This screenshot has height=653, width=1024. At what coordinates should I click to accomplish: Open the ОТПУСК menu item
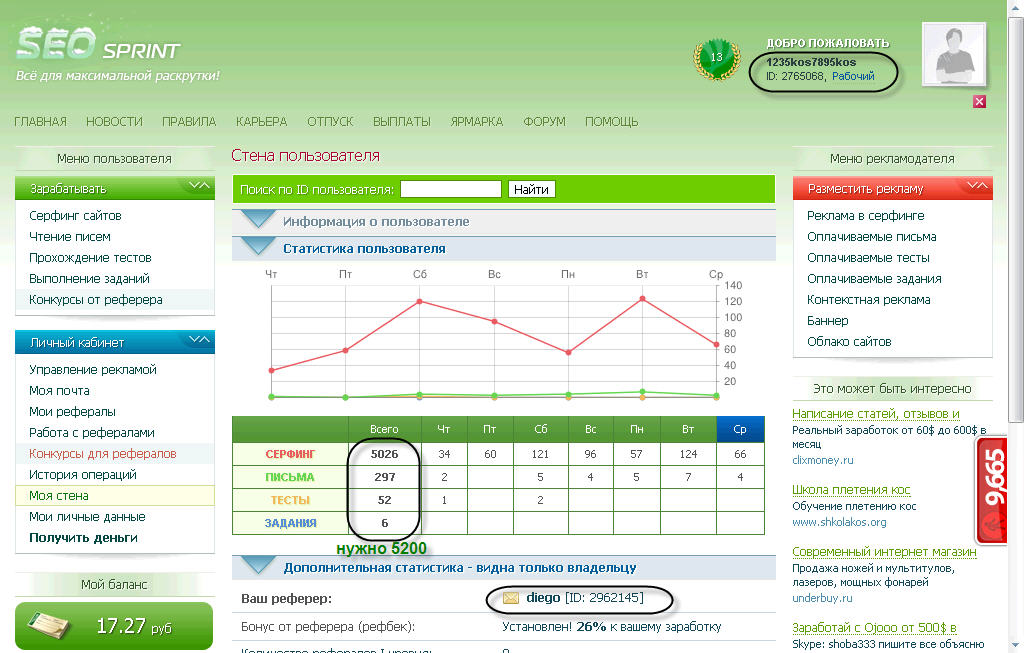coord(330,122)
